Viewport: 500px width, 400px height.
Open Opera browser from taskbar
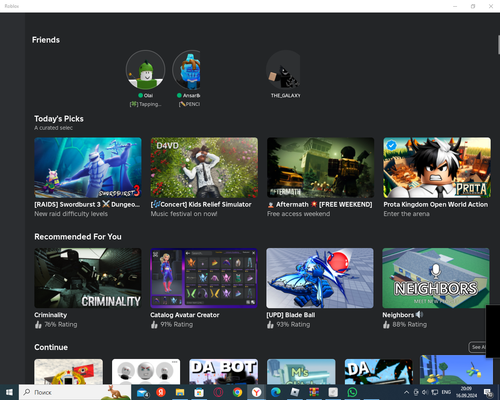coord(218,392)
